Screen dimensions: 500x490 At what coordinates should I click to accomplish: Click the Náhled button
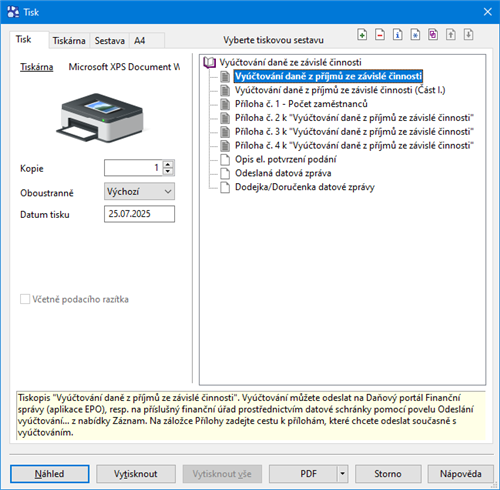point(50,474)
